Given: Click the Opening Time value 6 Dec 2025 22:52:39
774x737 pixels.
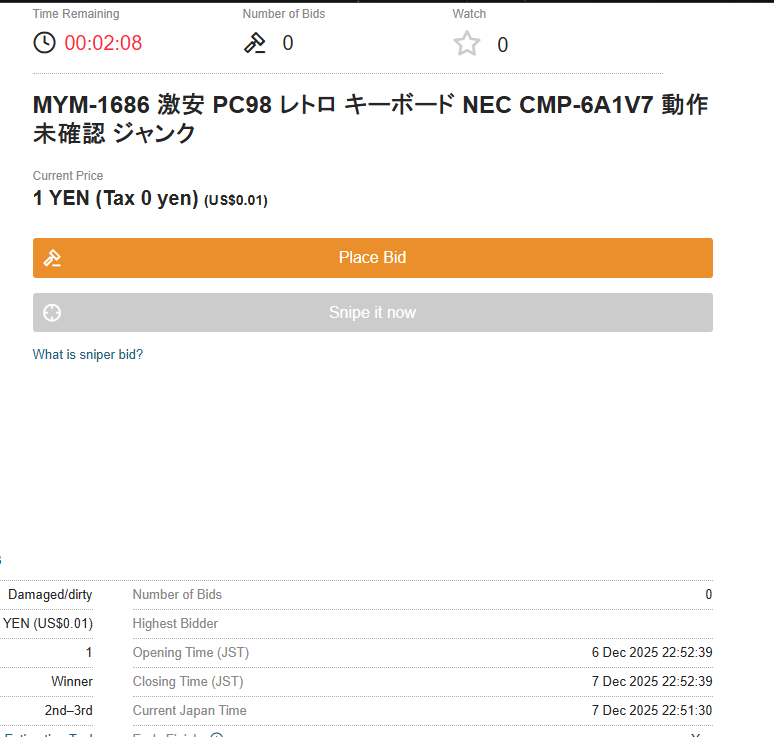Looking at the screenshot, I should (x=652, y=652).
